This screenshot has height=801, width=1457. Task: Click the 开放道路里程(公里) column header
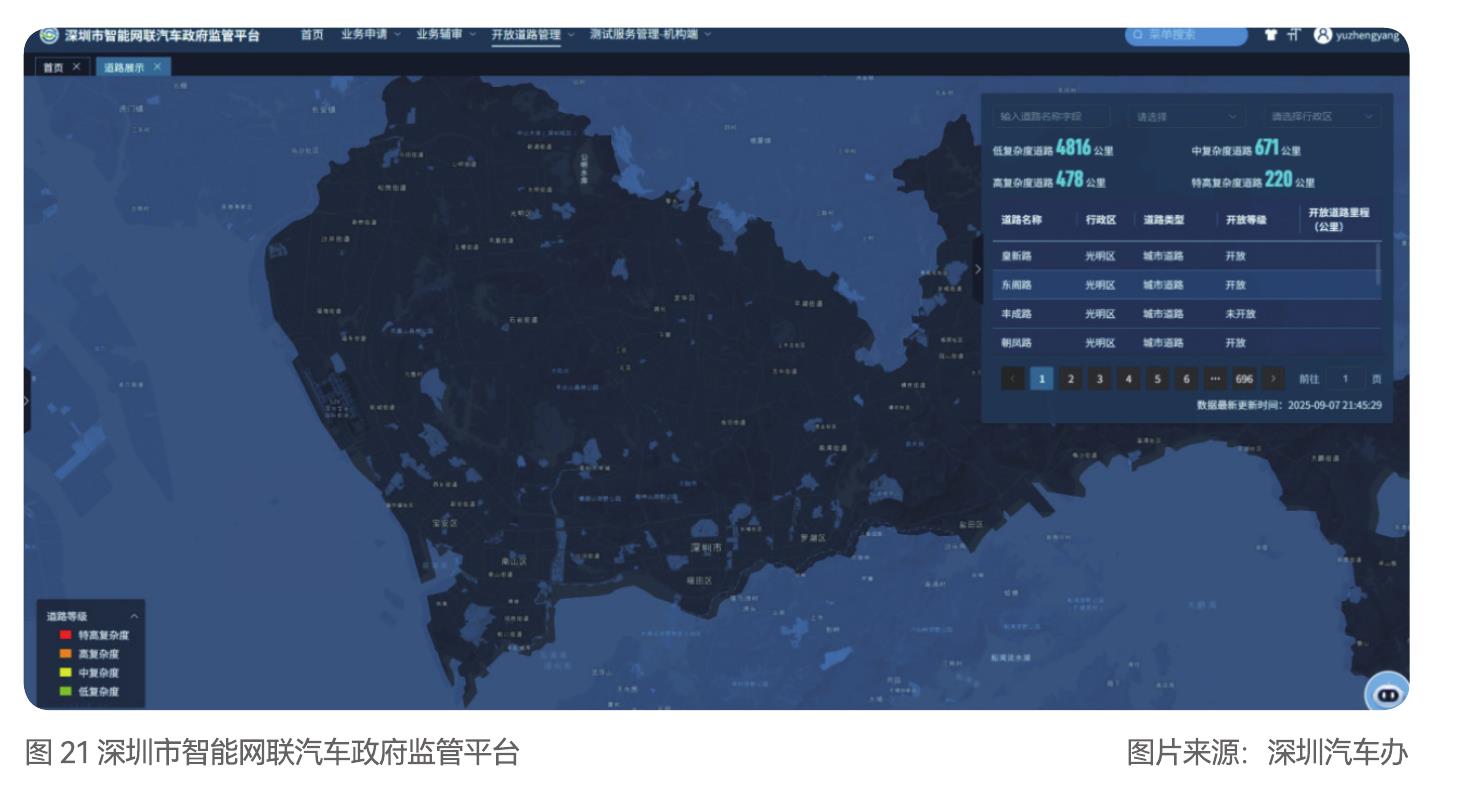[1338, 220]
